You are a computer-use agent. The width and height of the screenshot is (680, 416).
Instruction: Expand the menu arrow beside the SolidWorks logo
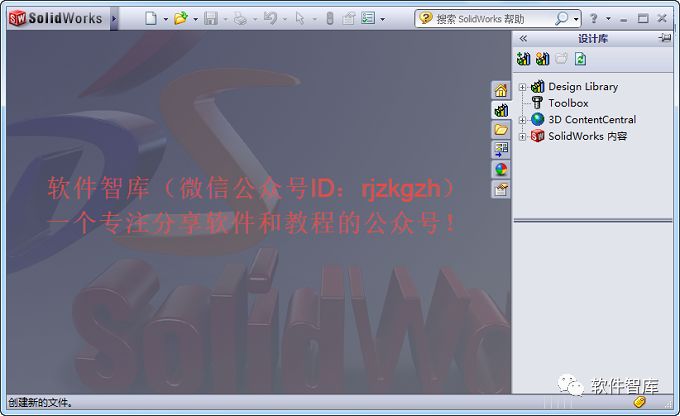pos(114,19)
